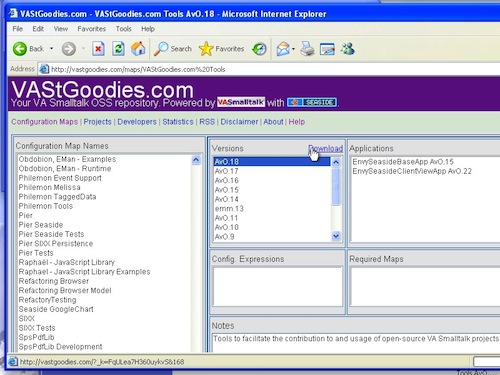Click the Edit page toolbar icon
This screenshot has height=375, width=500.
tap(327, 49)
